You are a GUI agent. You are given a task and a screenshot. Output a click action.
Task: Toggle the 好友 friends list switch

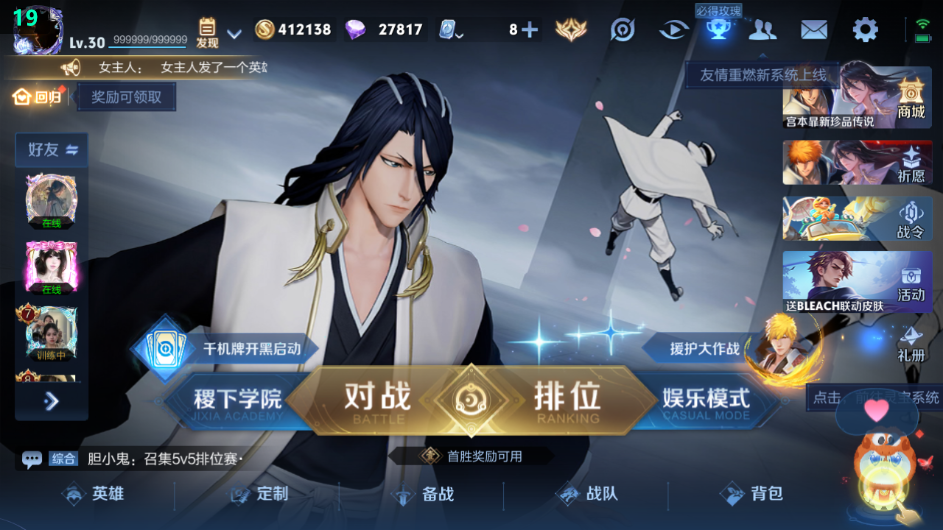pyautogui.click(x=52, y=149)
